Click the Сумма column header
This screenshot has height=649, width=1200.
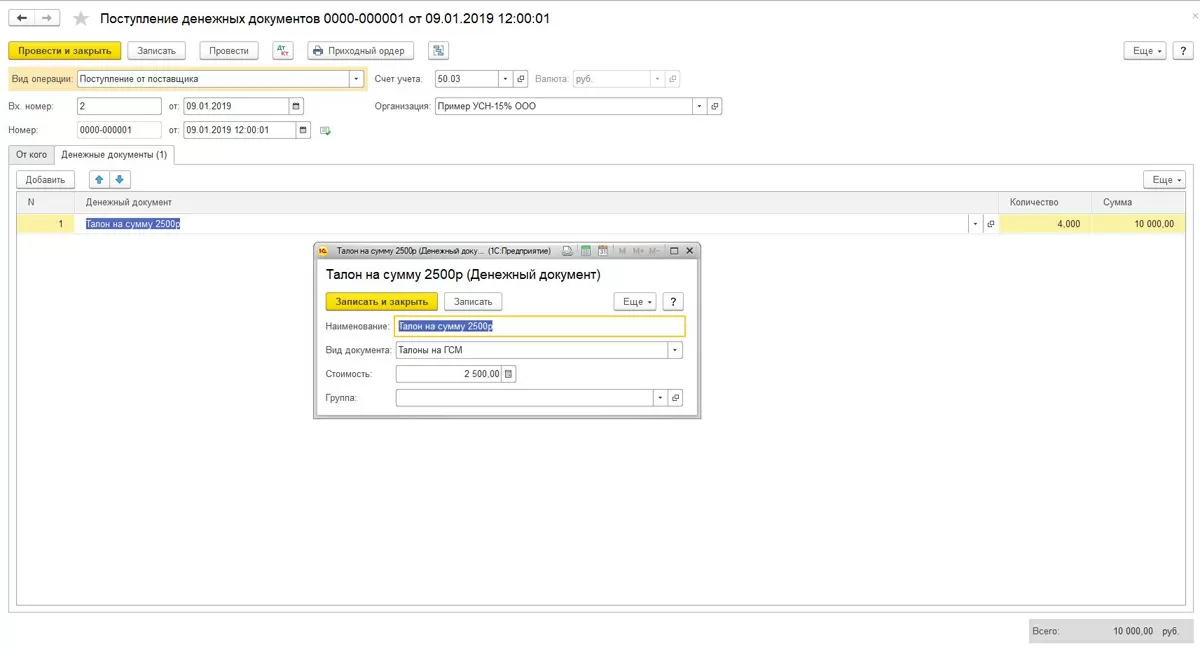1137,202
